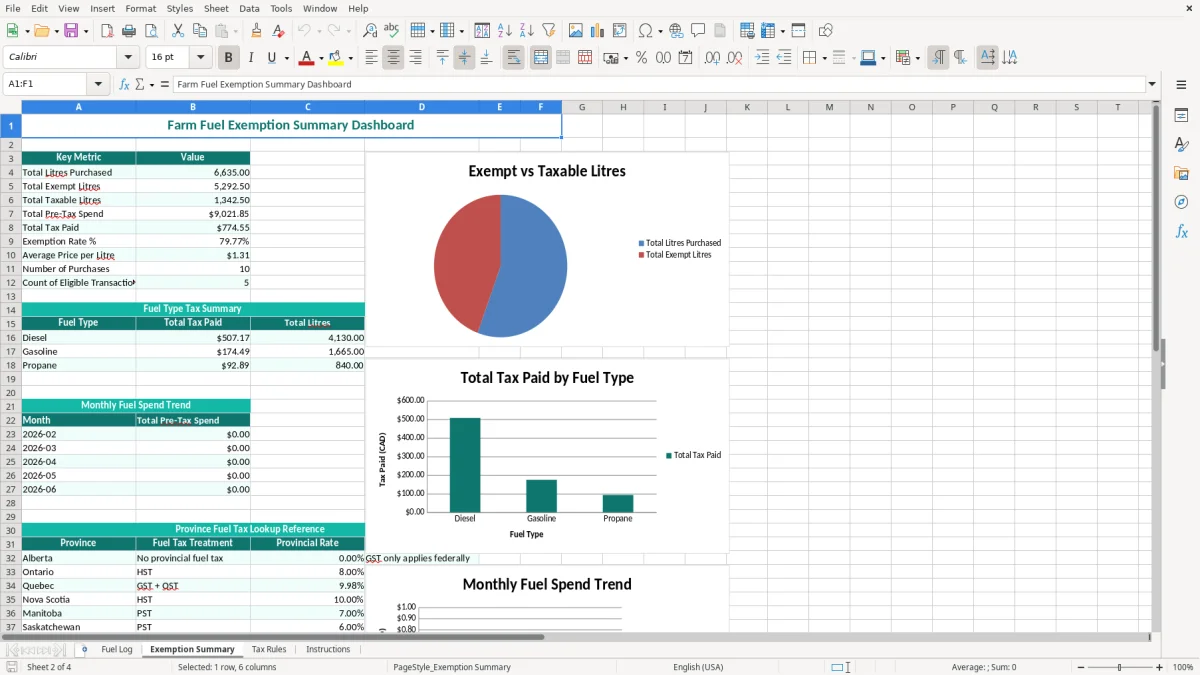Click the Print icon
Screen dimensions: 1200x675
pos(129,31)
